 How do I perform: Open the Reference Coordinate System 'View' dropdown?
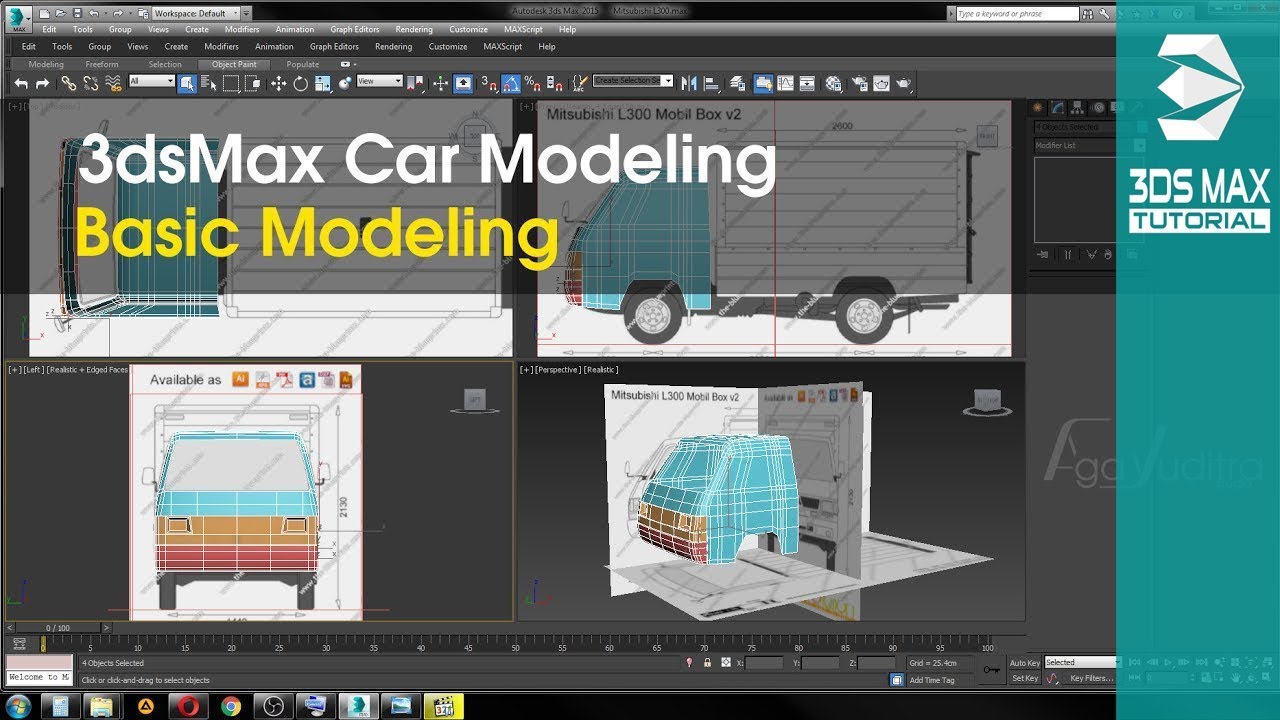(379, 81)
